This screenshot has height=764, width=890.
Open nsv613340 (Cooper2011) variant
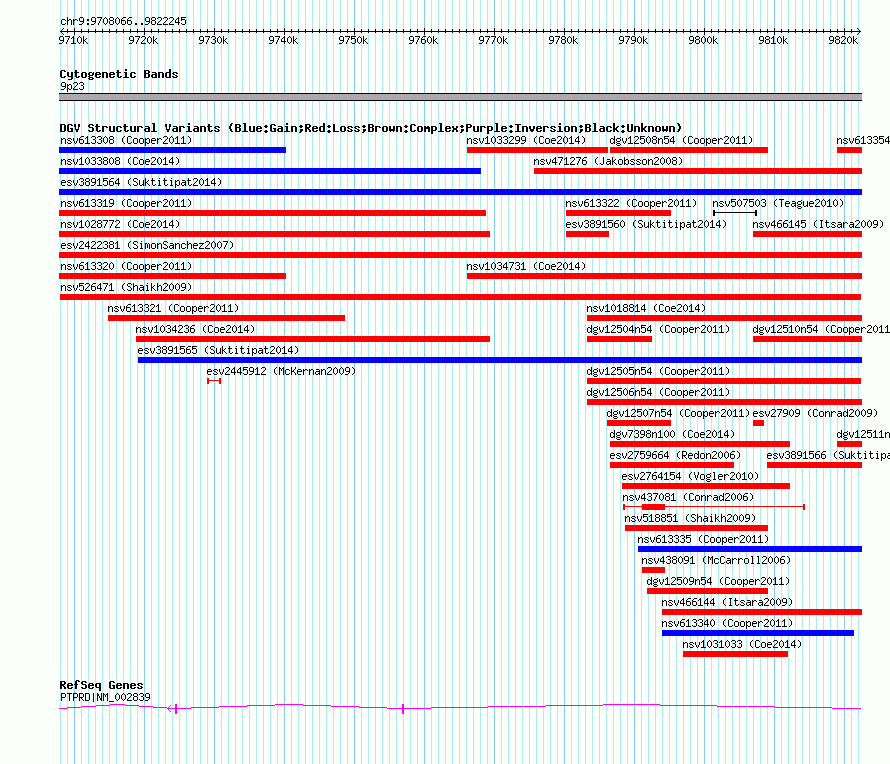[727, 623]
